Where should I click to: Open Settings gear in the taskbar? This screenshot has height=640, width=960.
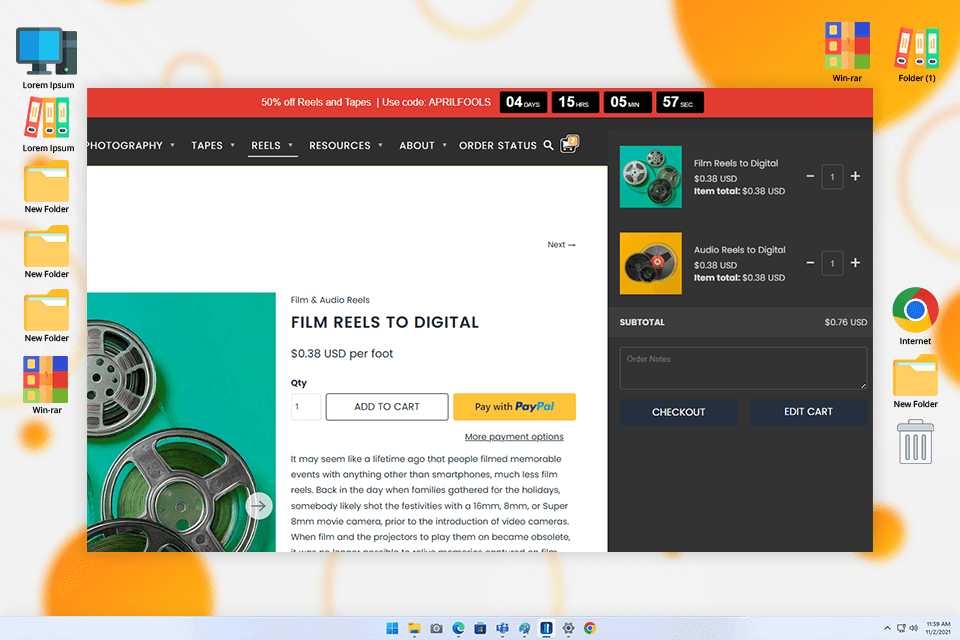tap(568, 628)
